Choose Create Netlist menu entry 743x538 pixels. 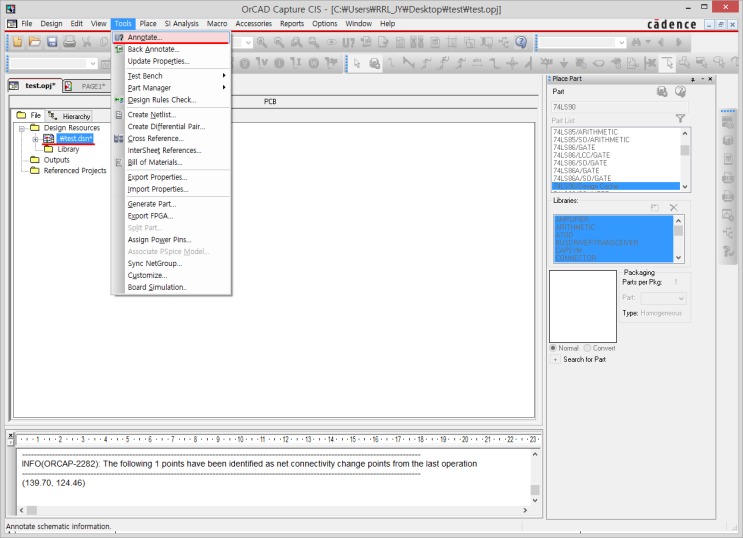pyautogui.click(x=171, y=115)
